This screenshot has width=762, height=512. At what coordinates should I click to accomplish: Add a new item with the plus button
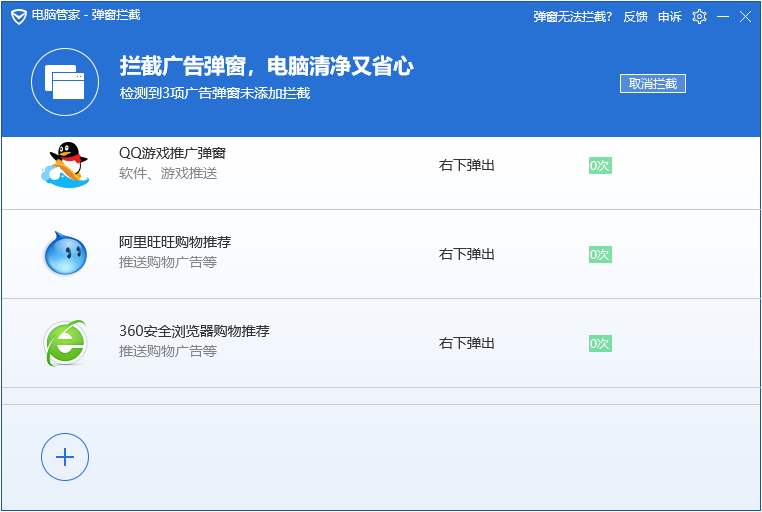point(65,457)
